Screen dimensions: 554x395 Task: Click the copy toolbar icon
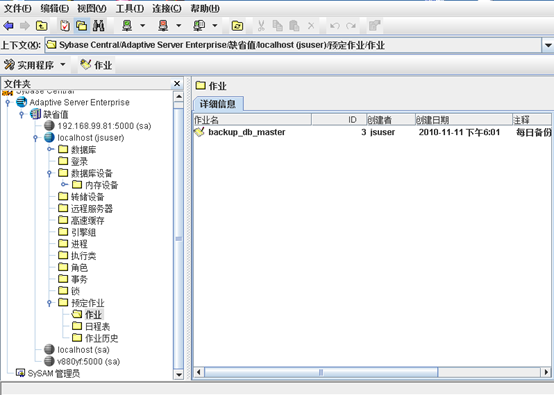tap(277, 26)
